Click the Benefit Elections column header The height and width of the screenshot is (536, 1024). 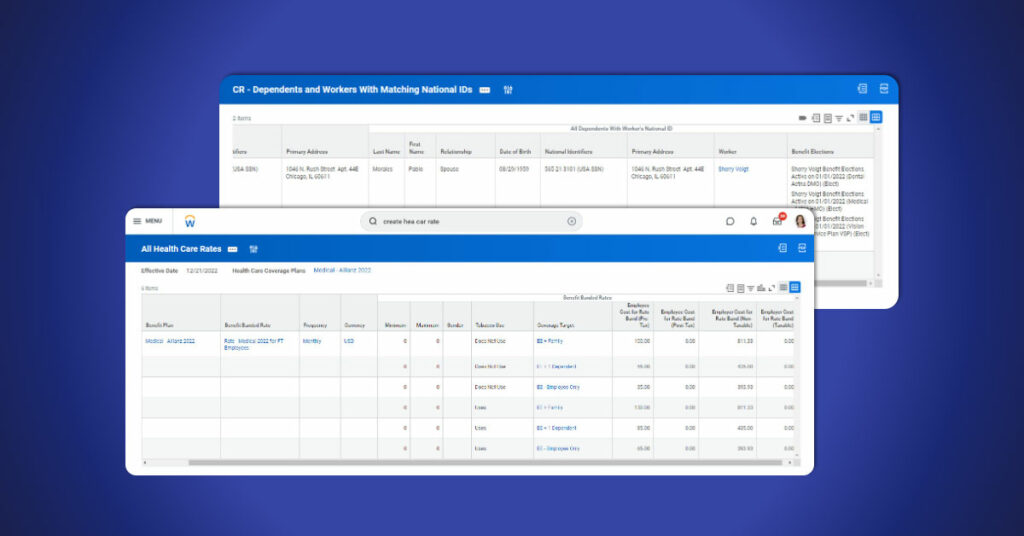(812, 151)
